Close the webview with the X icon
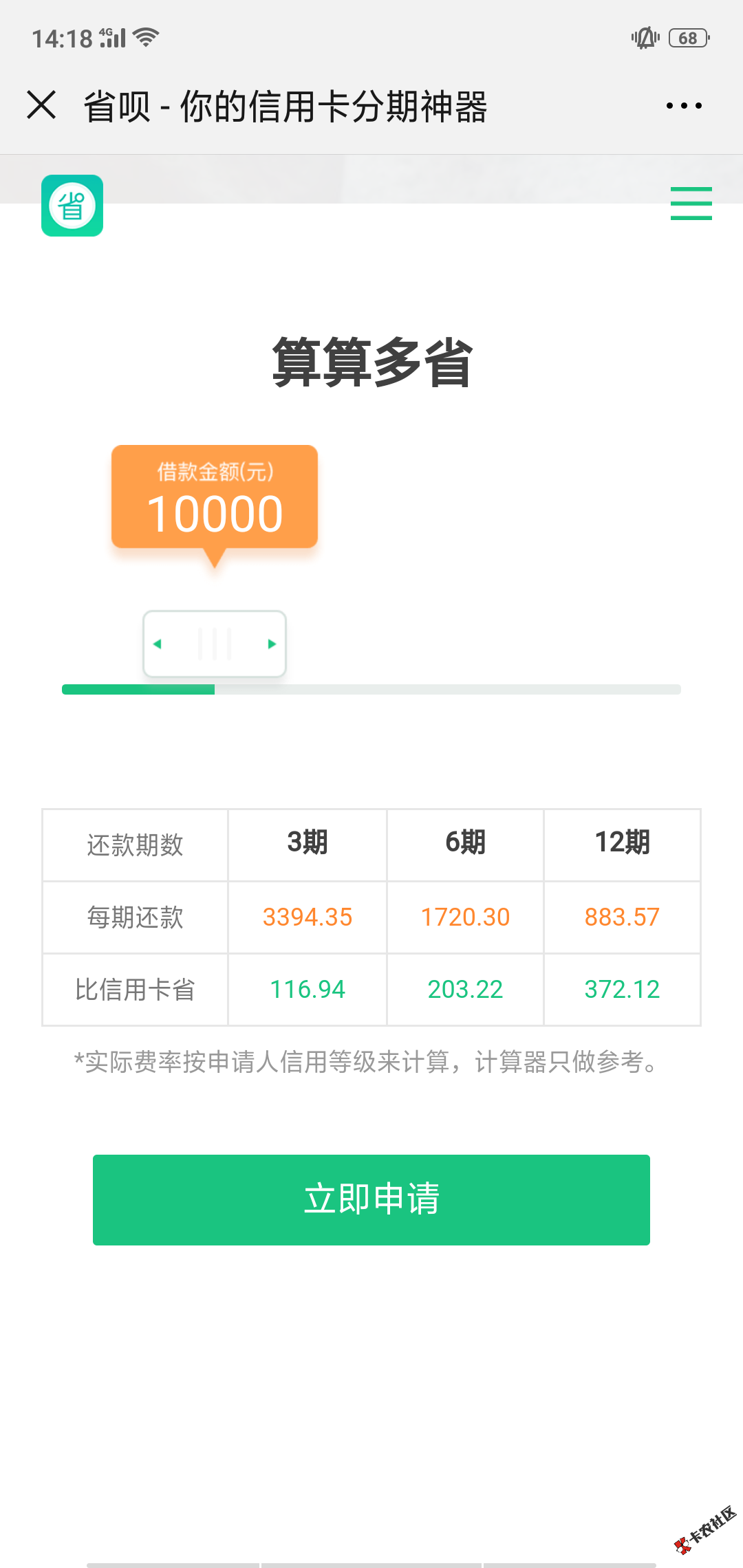 pos(41,105)
